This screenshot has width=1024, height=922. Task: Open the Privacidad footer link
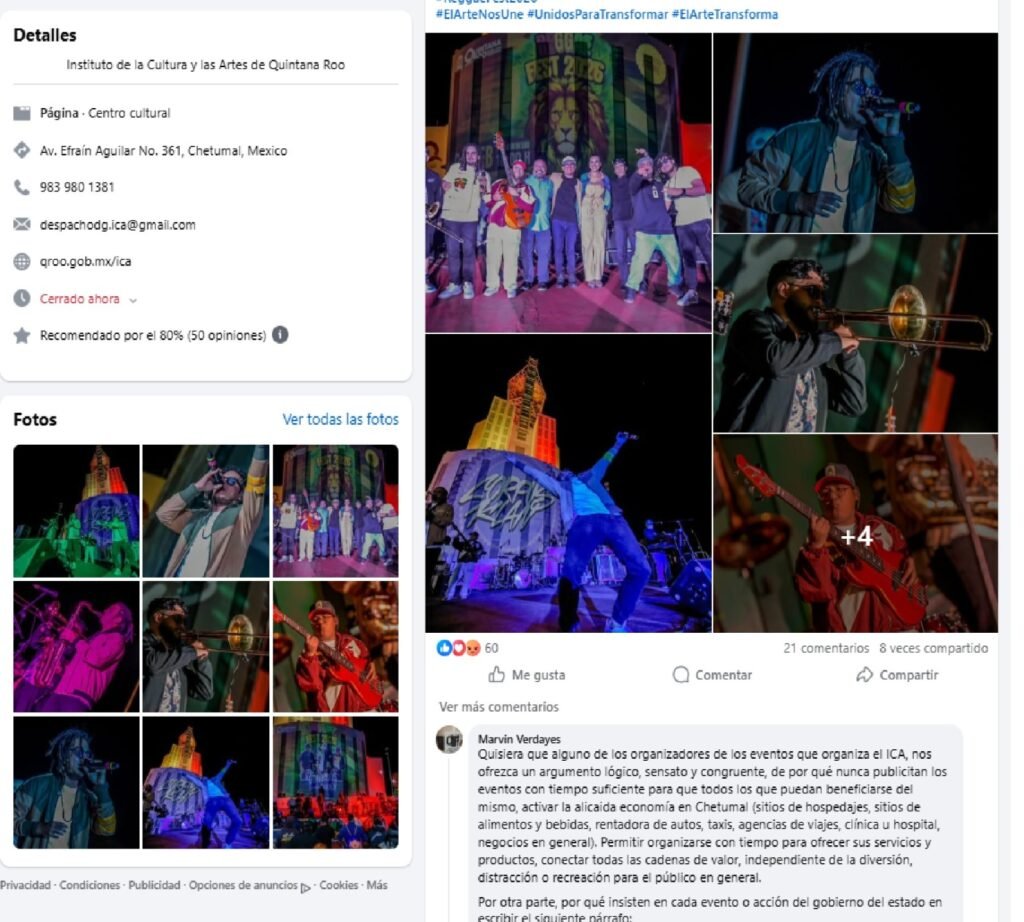click(x=25, y=885)
